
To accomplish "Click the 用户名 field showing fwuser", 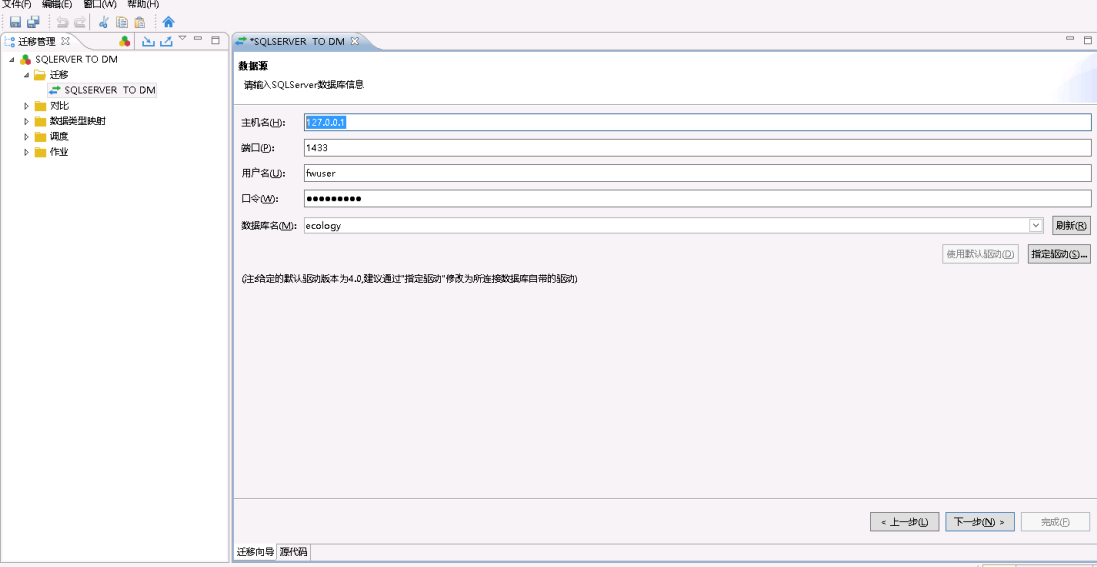I will tap(698, 173).
